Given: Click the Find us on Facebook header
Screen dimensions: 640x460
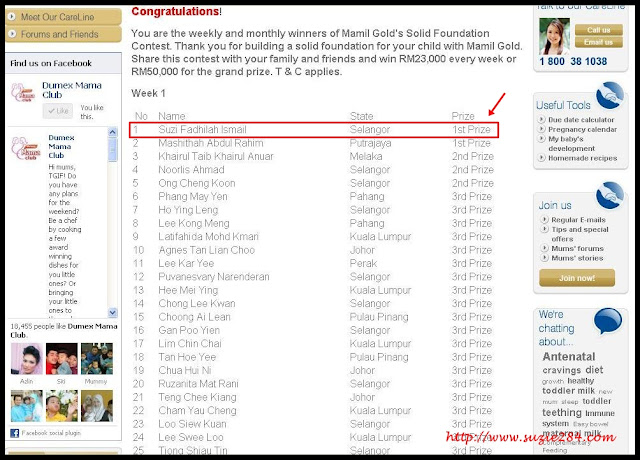Looking at the screenshot, I should [51, 63].
